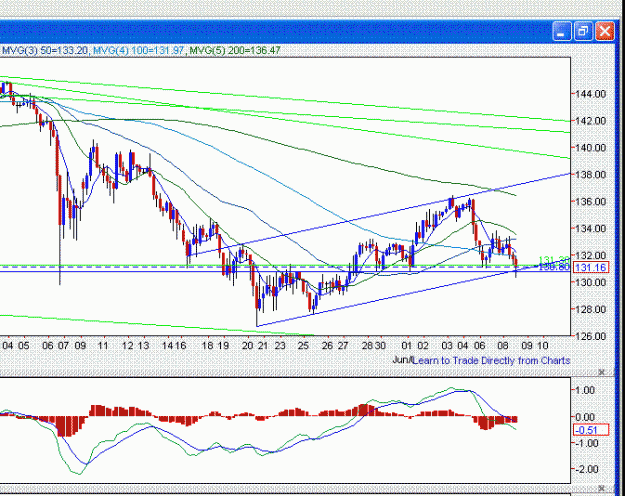Close the chart window with red X

pos(605,31)
